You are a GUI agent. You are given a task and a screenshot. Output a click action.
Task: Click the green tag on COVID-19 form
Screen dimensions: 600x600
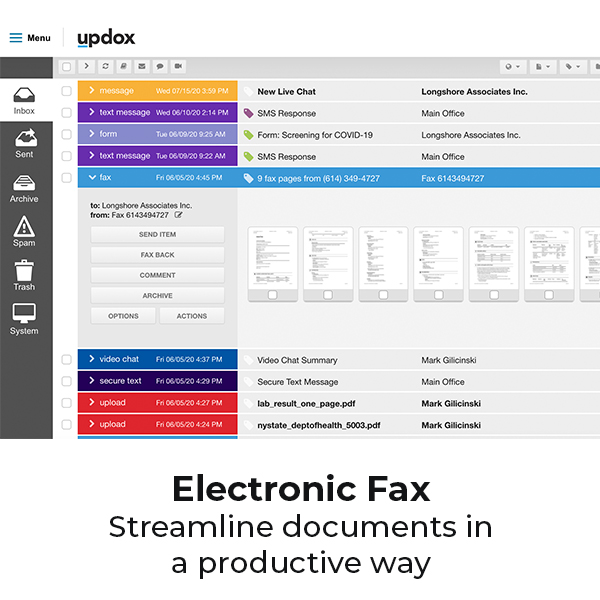(x=248, y=135)
